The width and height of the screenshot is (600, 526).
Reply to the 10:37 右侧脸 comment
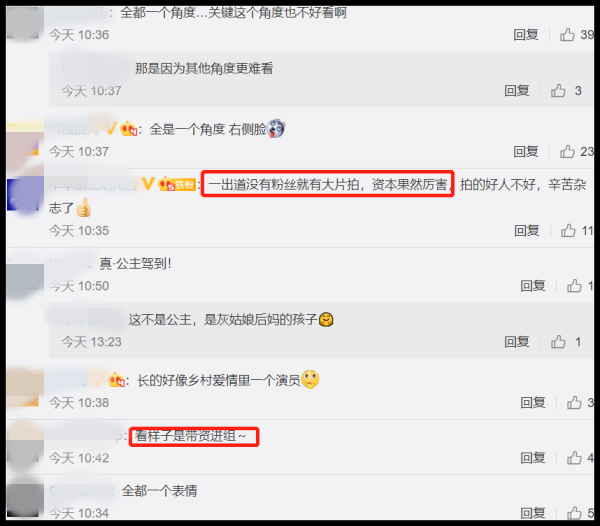pyautogui.click(x=526, y=151)
